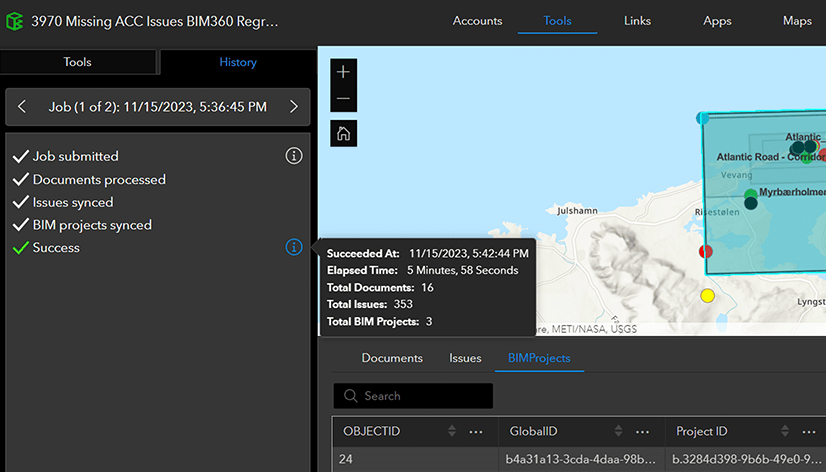Open the Issues table tab
This screenshot has height=472, width=826.
click(x=465, y=358)
